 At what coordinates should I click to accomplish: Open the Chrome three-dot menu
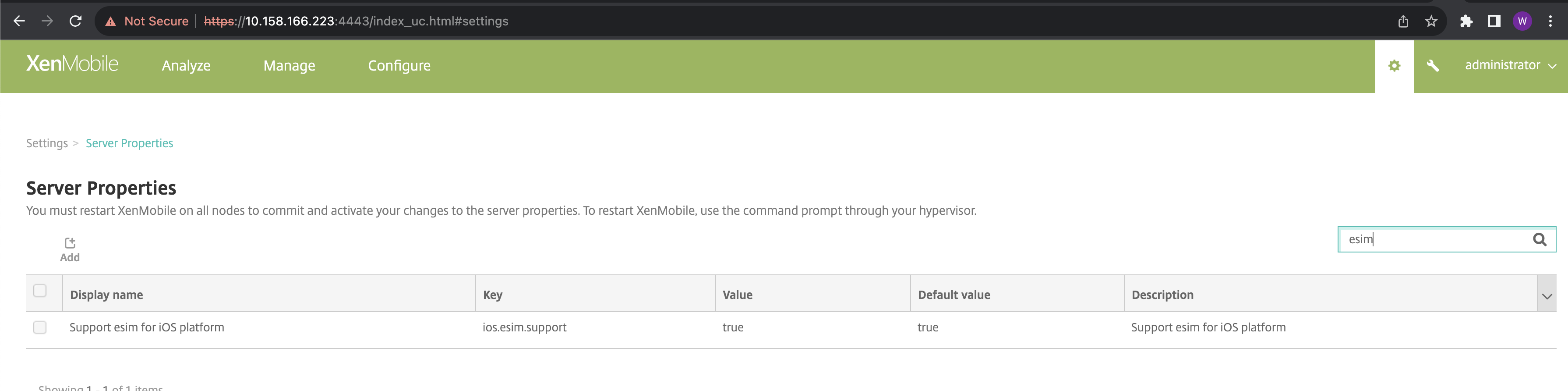point(1550,21)
